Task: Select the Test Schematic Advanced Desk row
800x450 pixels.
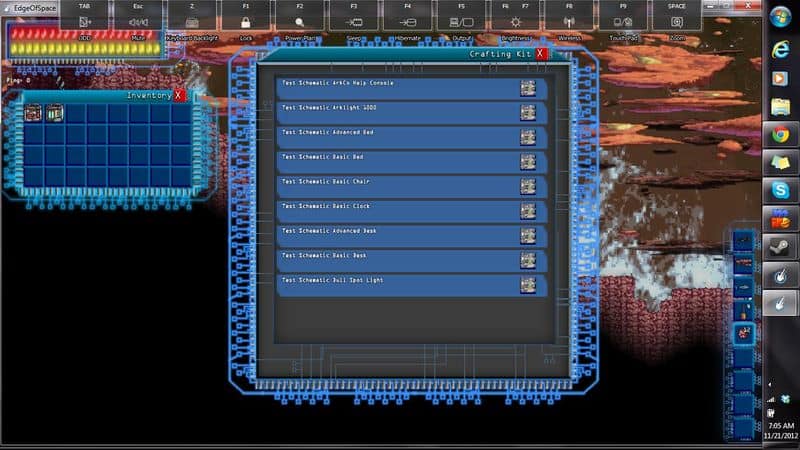Action: click(x=412, y=236)
